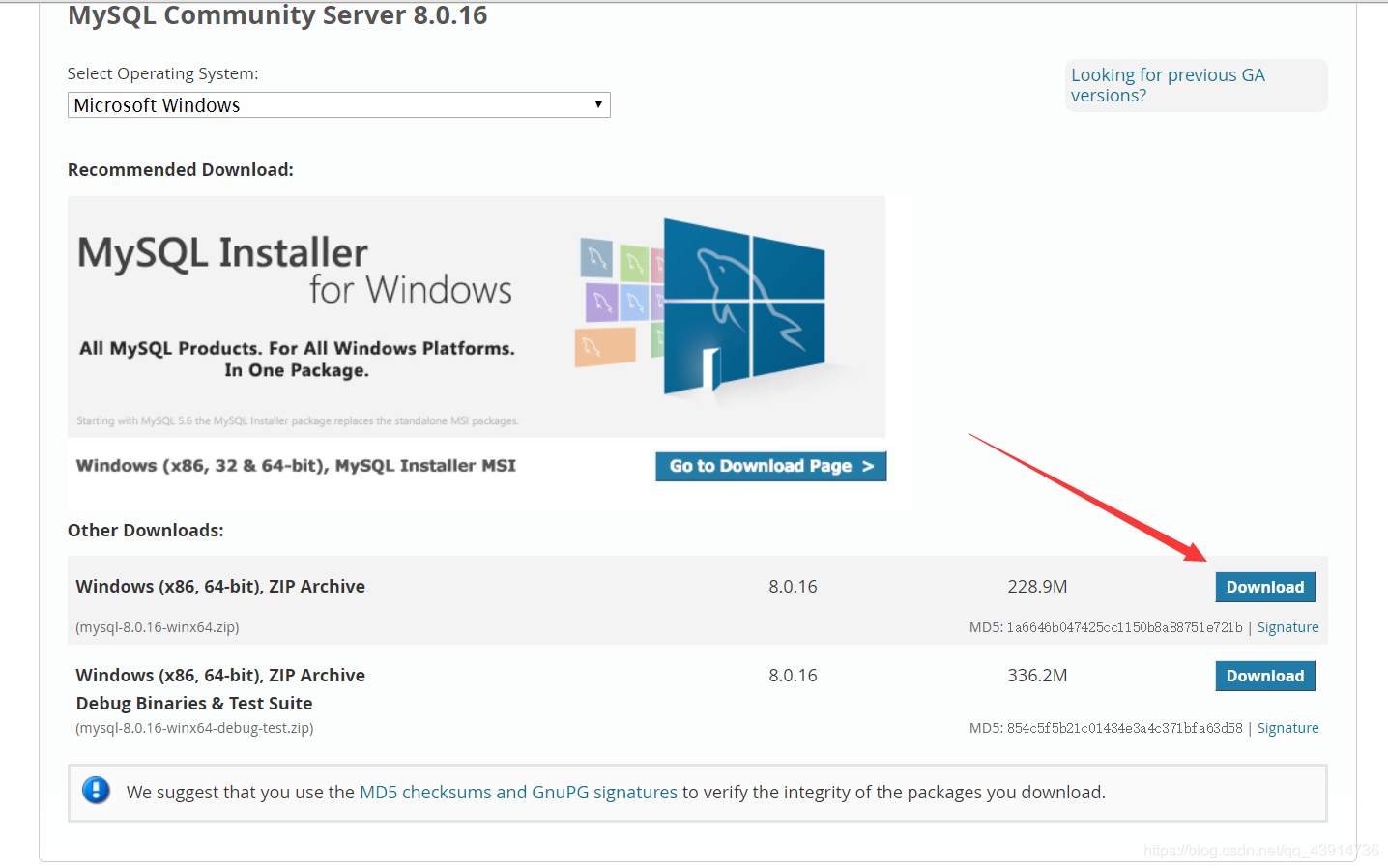The width and height of the screenshot is (1388, 868).
Task: Open Signature link for the debug-test zip
Action: point(1287,728)
